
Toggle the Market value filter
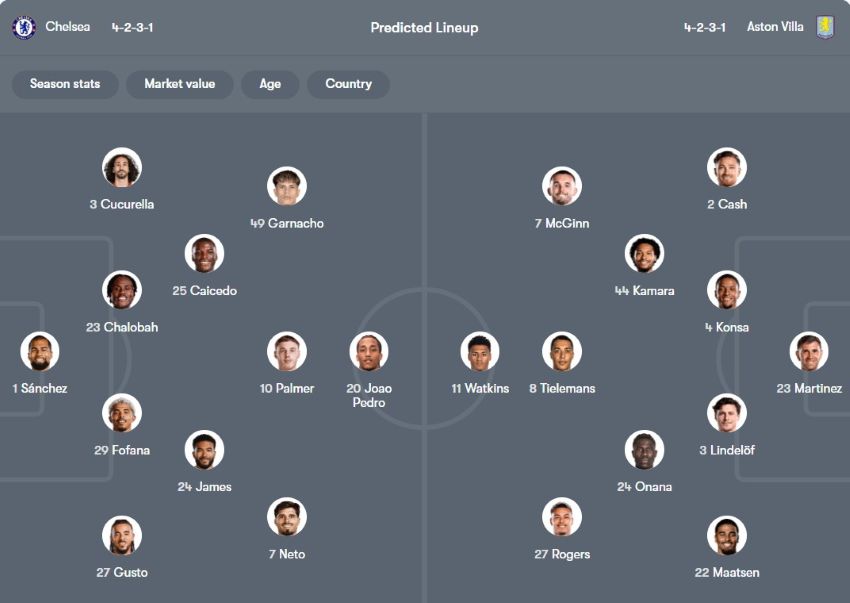[180, 84]
